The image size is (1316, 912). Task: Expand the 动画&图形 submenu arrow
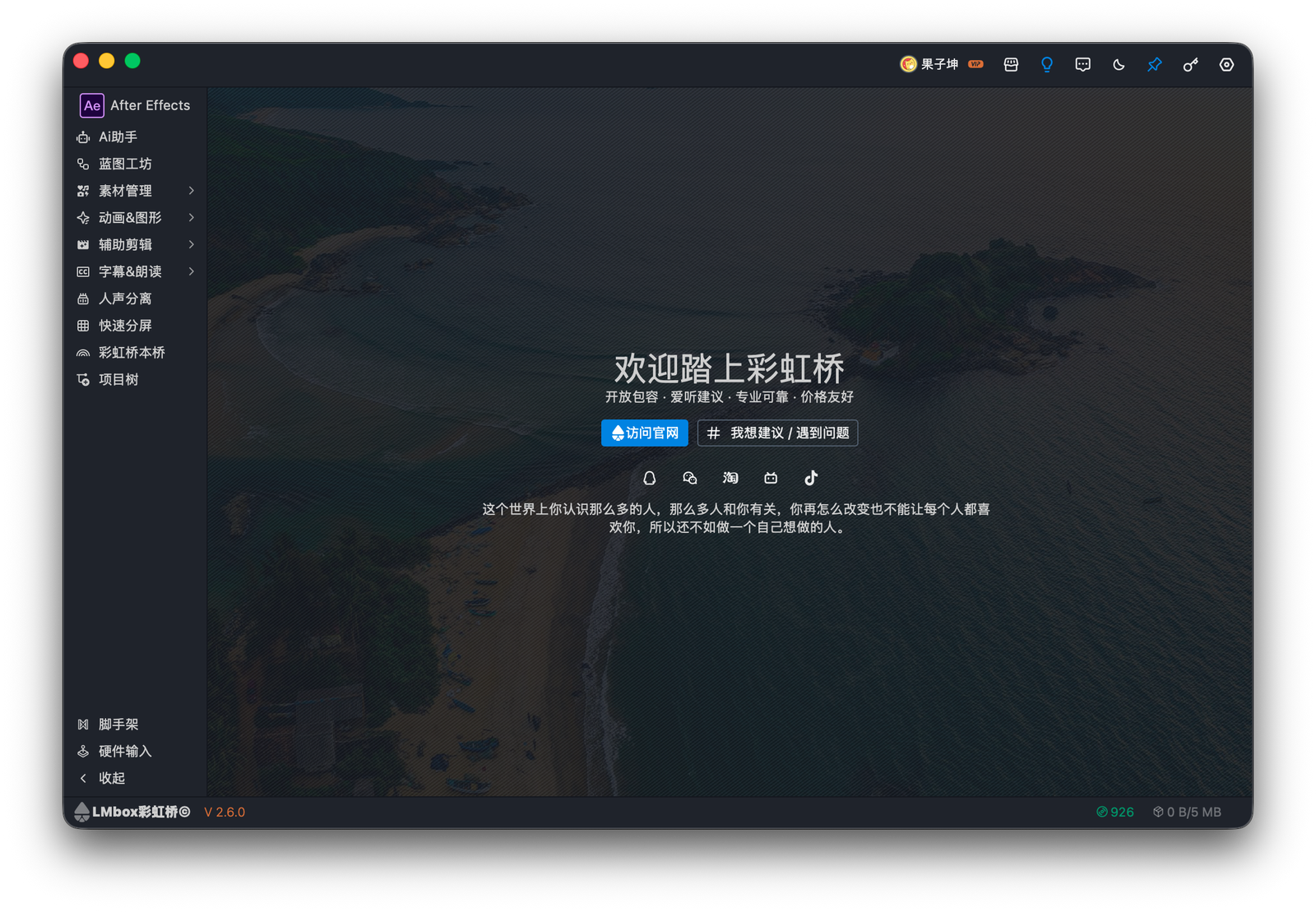(x=191, y=218)
